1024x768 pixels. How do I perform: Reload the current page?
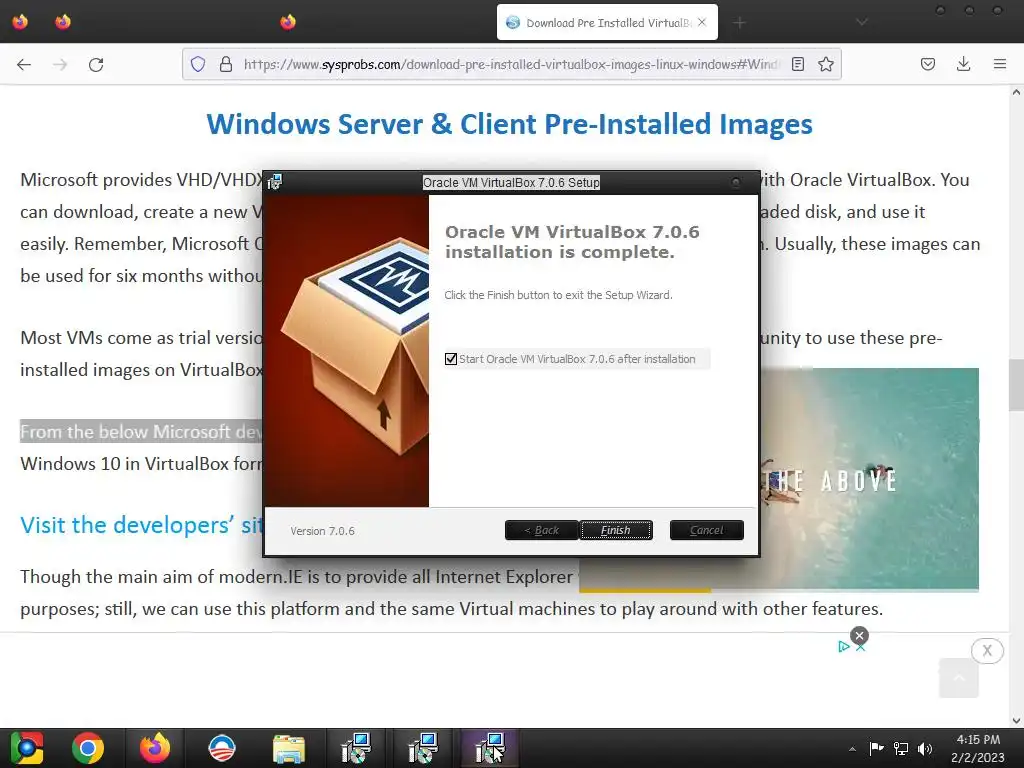(x=96, y=64)
